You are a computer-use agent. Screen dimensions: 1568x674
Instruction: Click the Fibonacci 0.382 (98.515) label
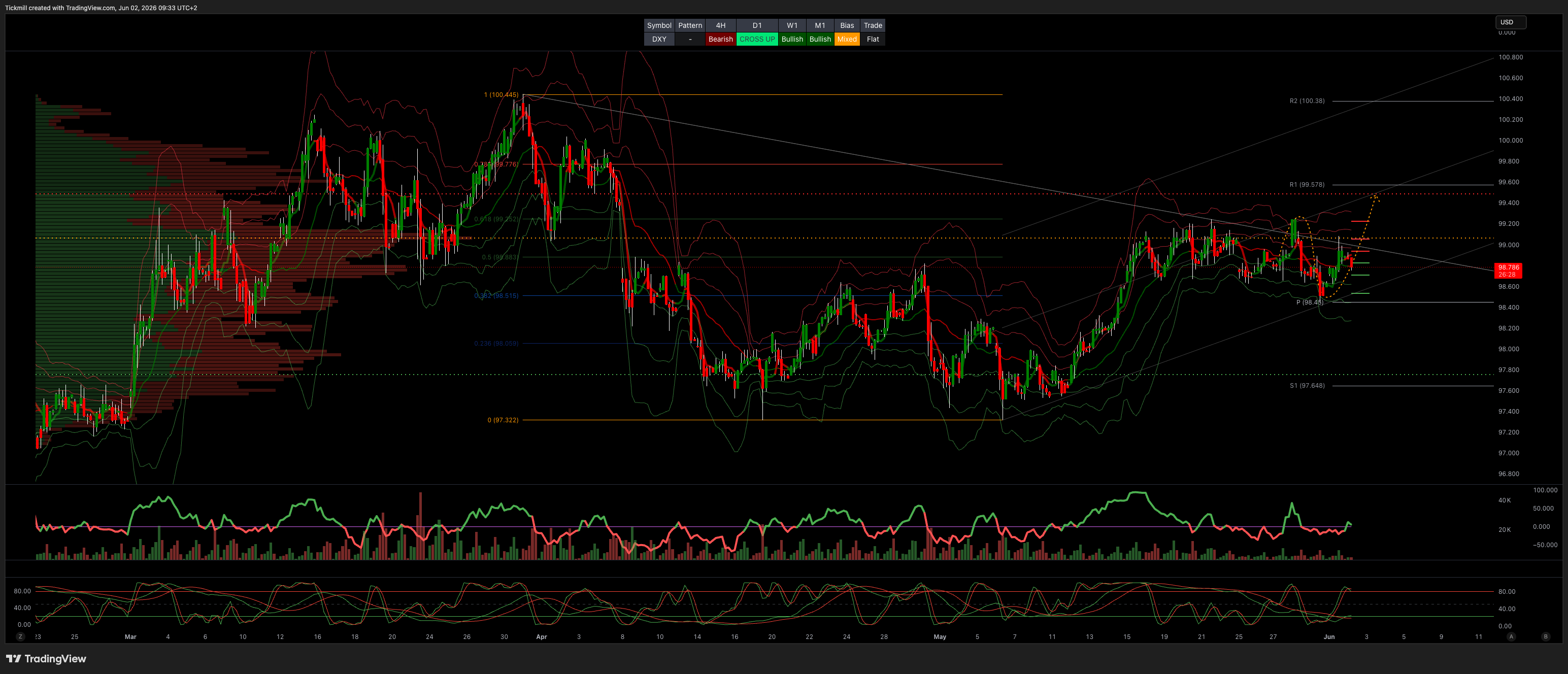click(x=496, y=296)
